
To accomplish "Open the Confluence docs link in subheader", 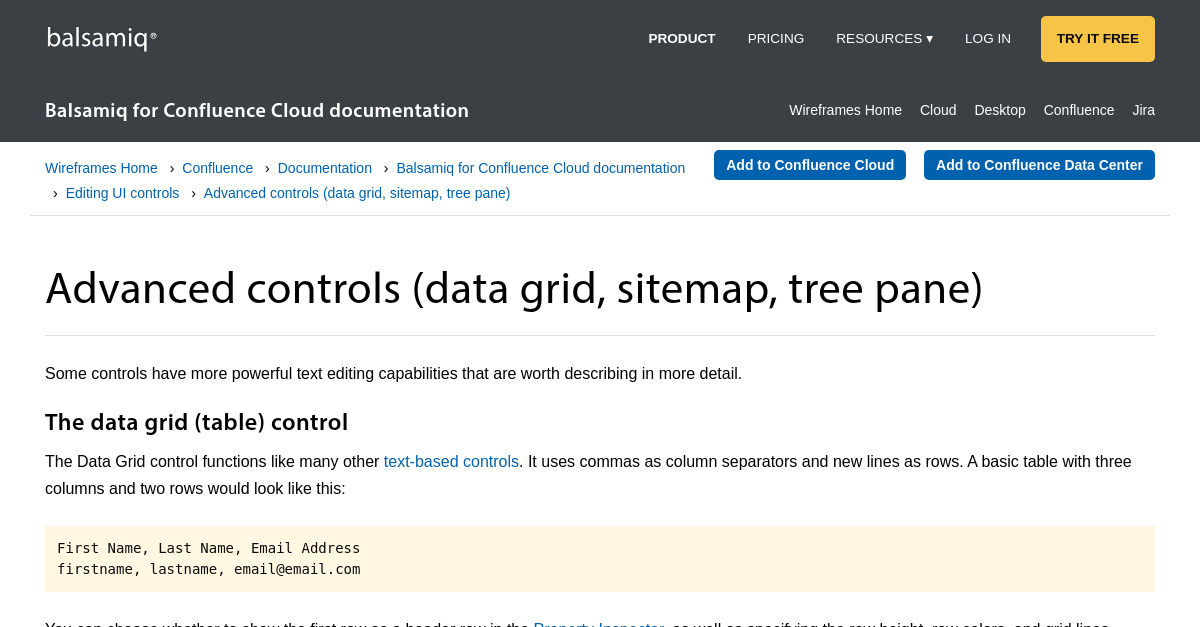I will 1079,110.
